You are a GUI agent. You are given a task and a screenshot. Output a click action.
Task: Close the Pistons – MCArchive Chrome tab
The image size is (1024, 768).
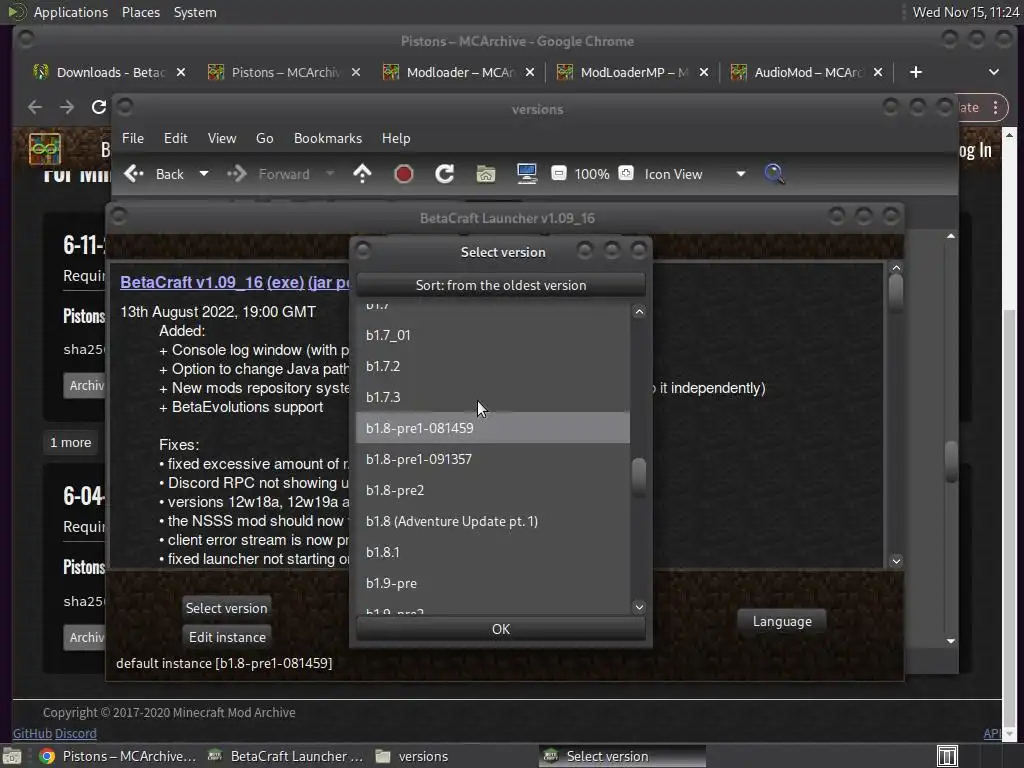[x=355, y=72]
